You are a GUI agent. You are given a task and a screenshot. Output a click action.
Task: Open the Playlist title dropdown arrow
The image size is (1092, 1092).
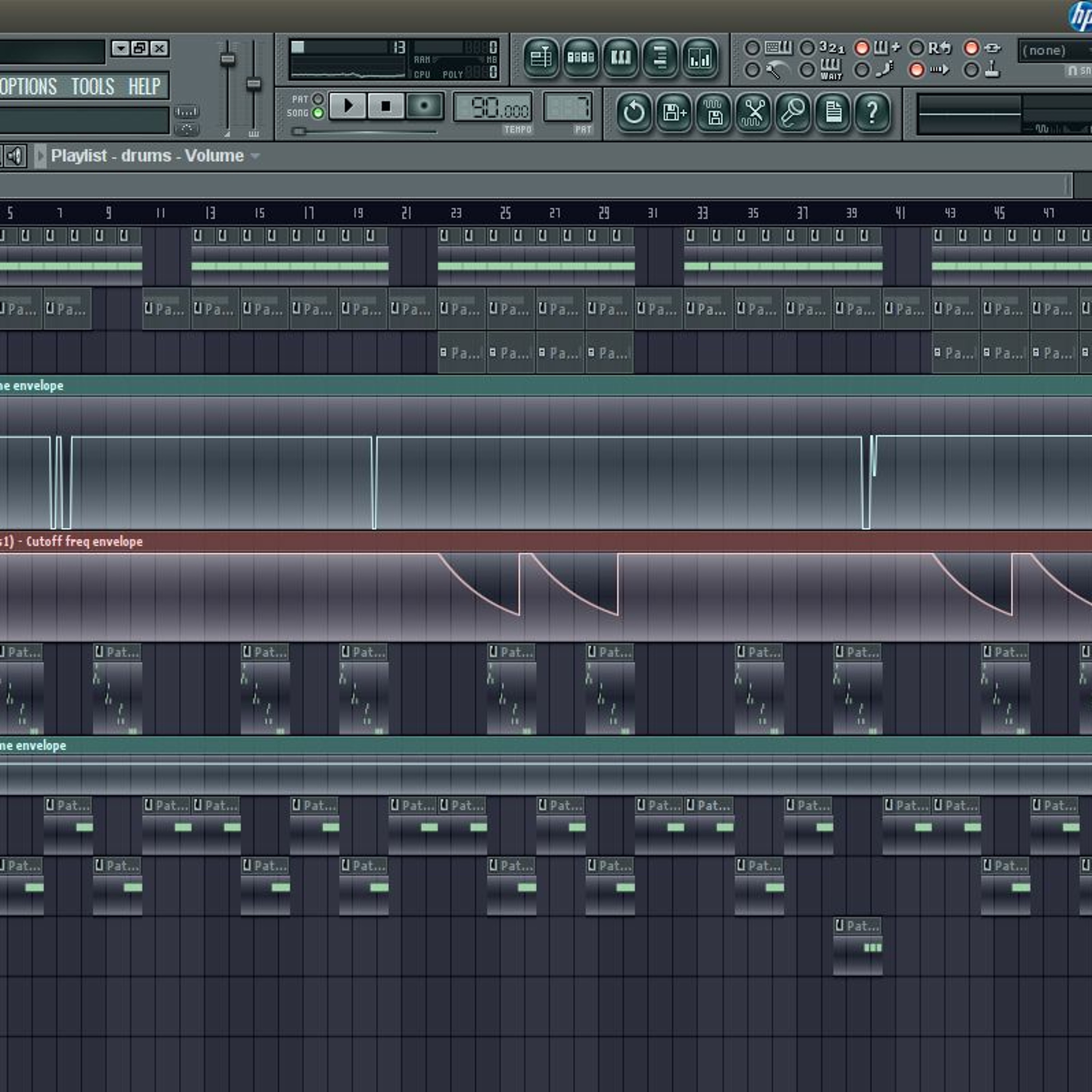click(255, 156)
